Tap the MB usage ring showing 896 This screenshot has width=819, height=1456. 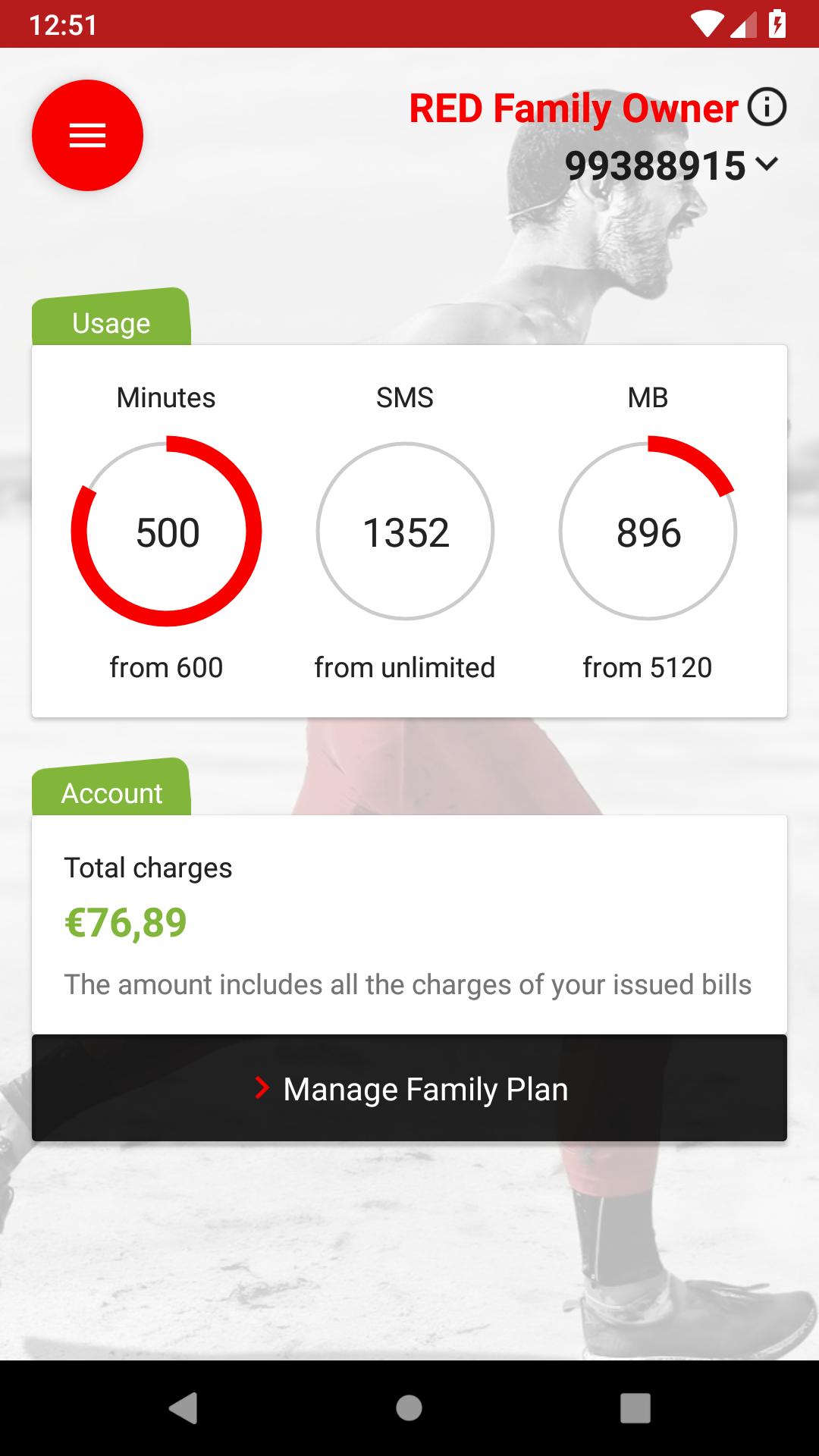pos(648,532)
